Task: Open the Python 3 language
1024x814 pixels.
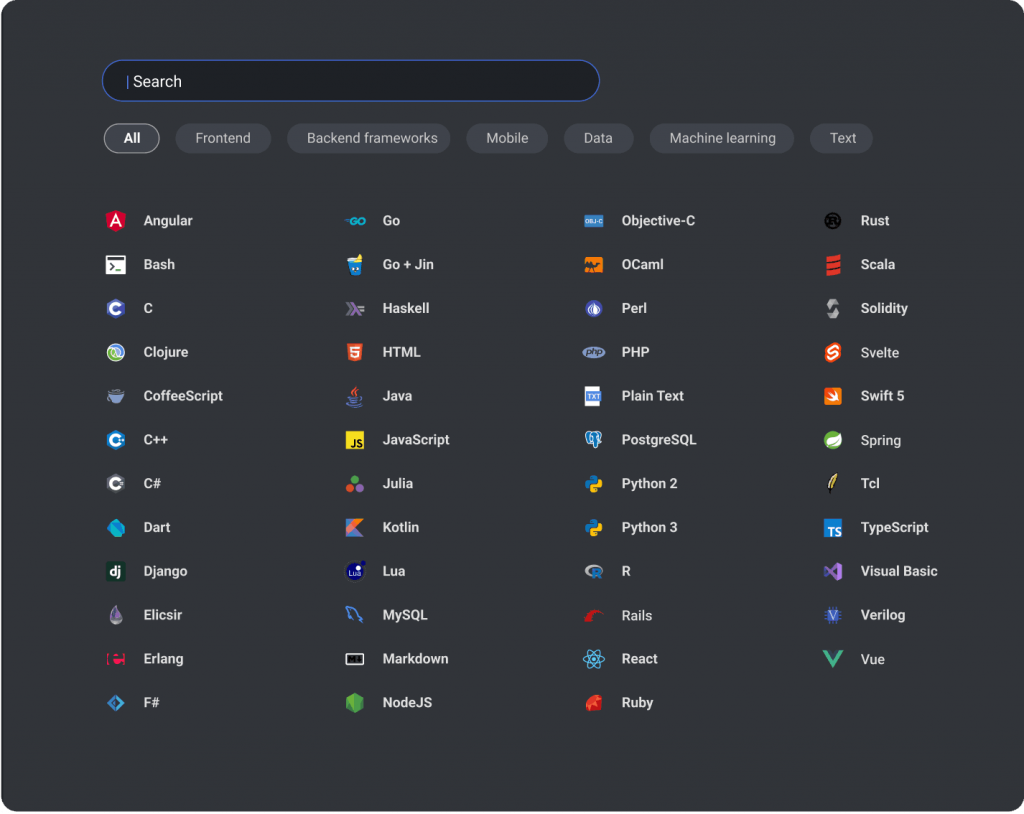Action: (x=649, y=527)
